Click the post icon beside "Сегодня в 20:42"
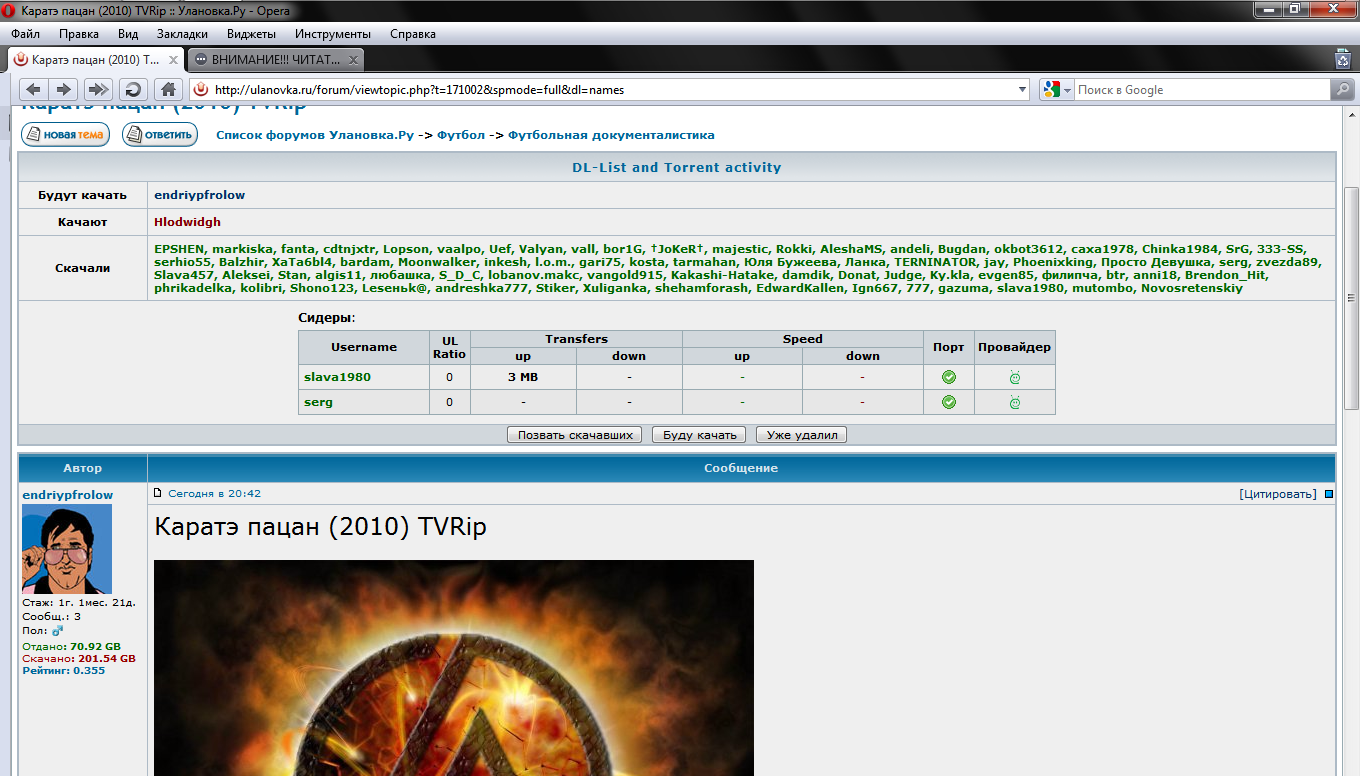 [158, 493]
